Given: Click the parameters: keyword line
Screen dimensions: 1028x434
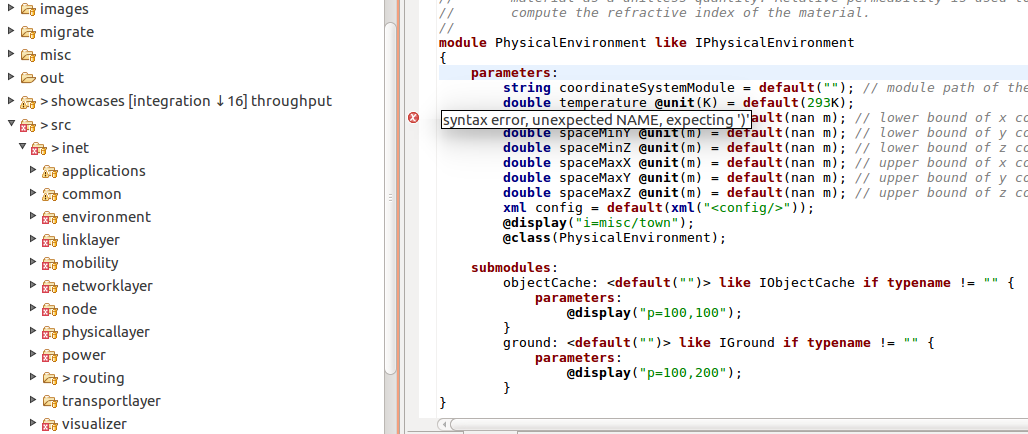Looking at the screenshot, I should pos(514,73).
